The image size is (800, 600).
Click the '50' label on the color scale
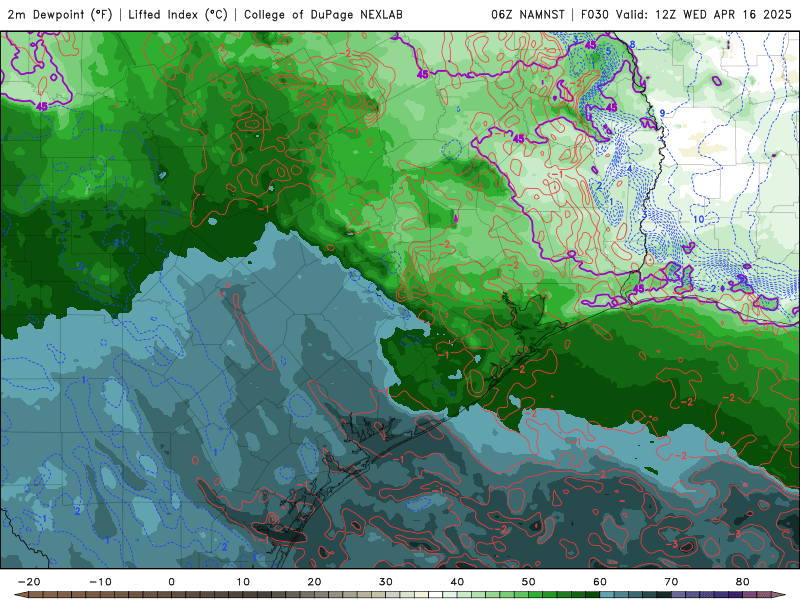click(x=529, y=582)
